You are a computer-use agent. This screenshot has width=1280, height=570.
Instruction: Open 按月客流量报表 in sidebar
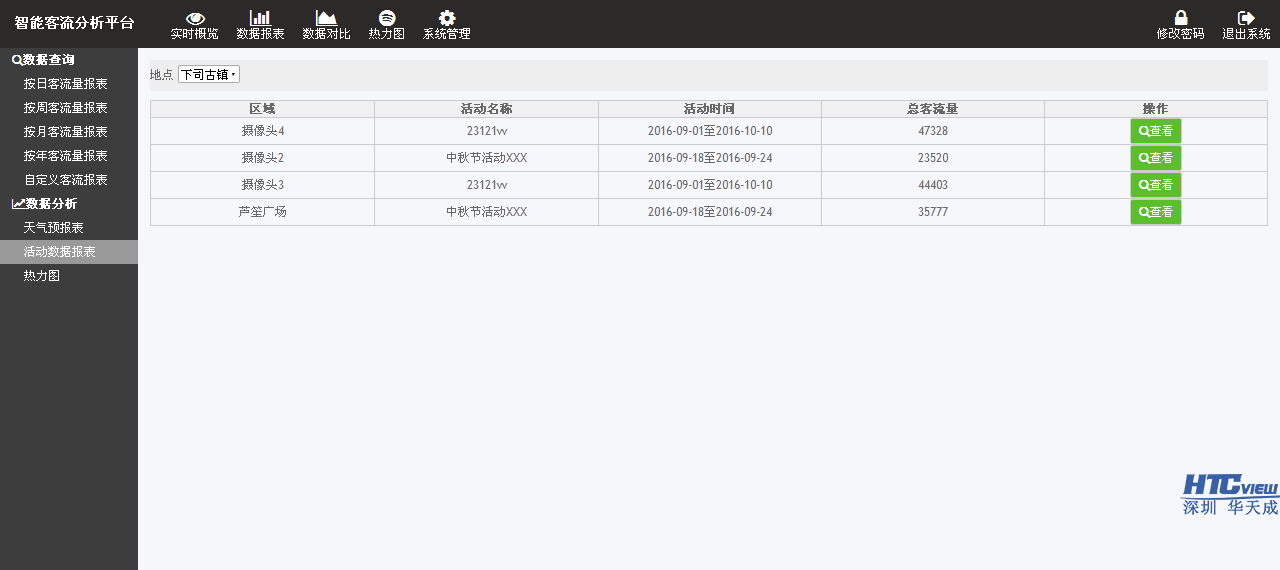(66, 132)
